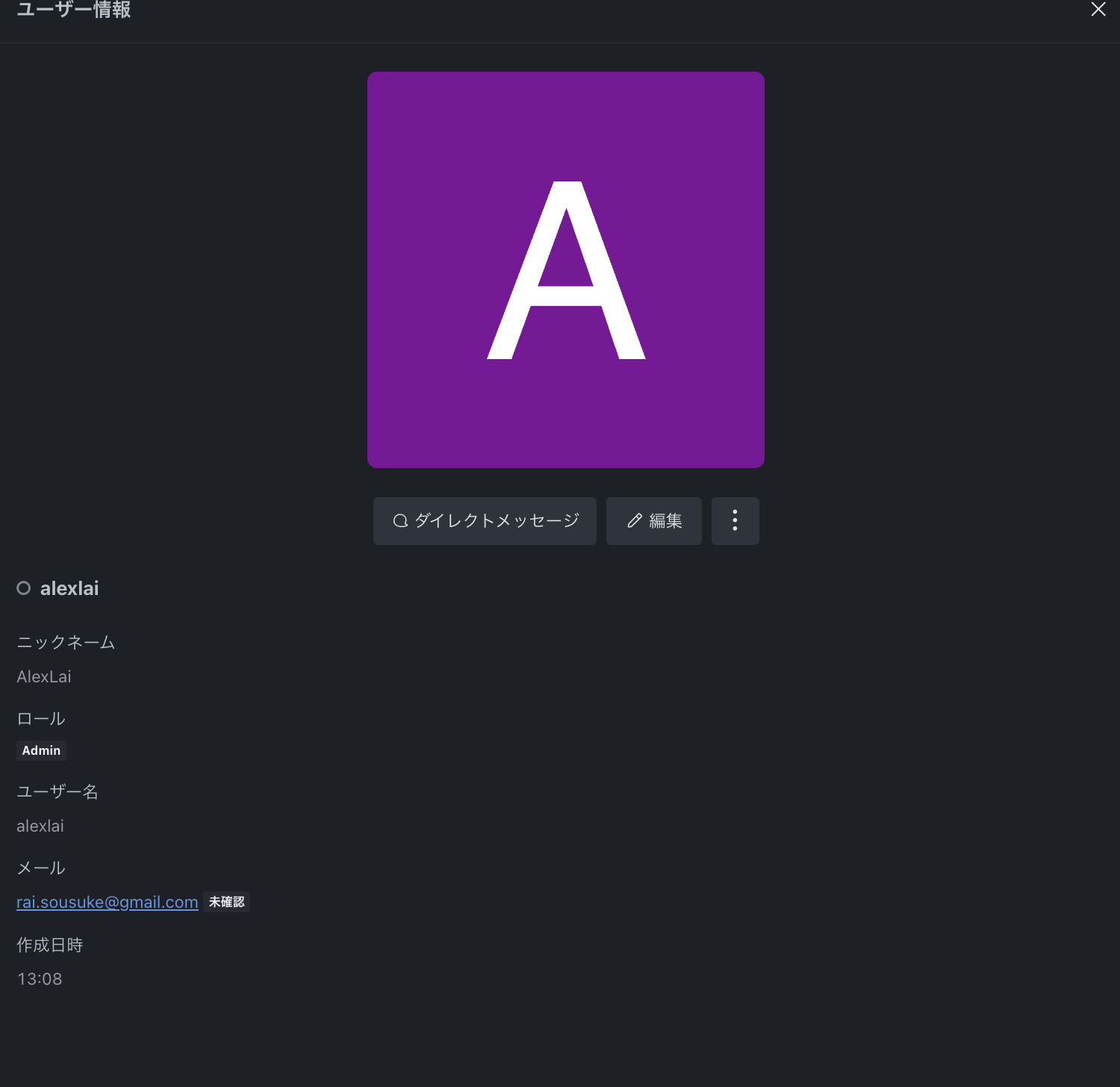This screenshot has width=1120, height=1087.
Task: Select the nickname value AlexLai
Action: (44, 676)
